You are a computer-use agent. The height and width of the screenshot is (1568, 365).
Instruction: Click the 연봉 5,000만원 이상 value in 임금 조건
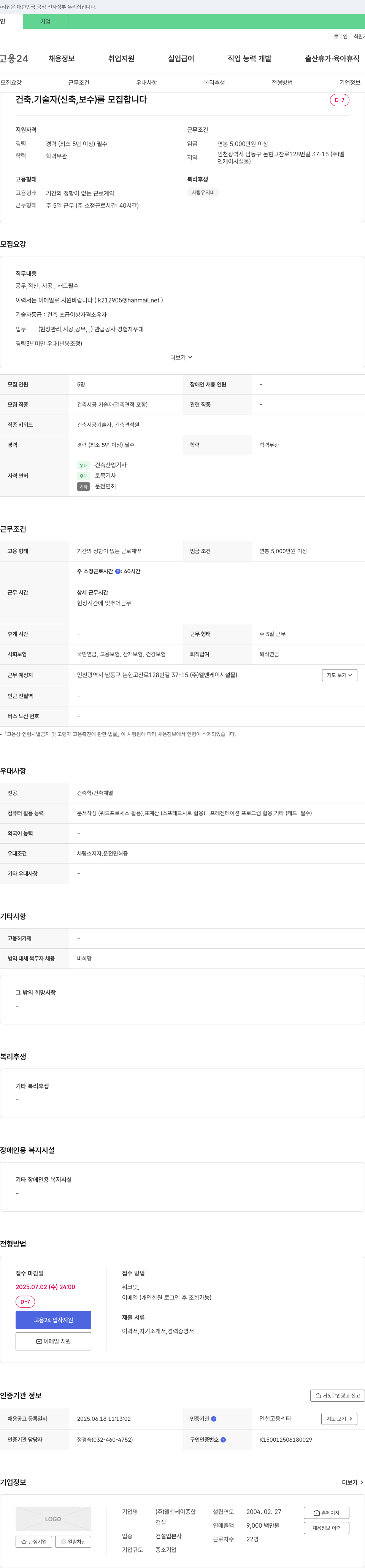pos(283,551)
